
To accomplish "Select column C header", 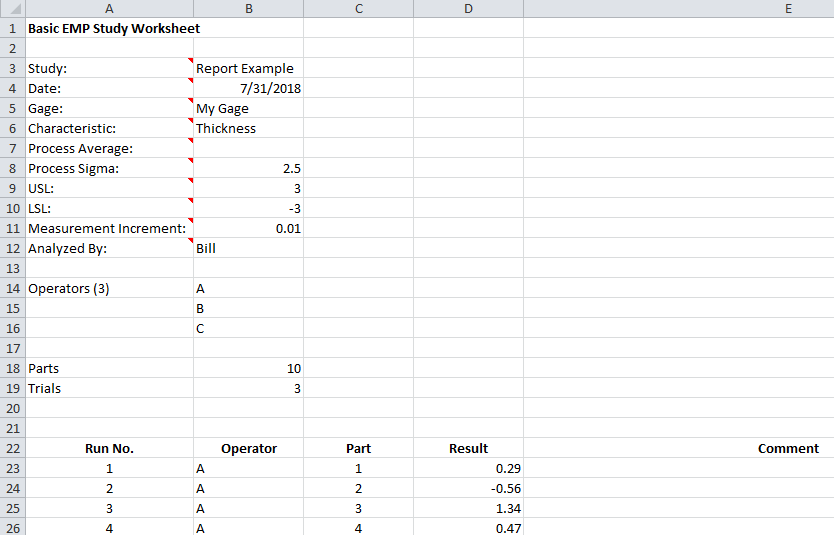I will [358, 9].
